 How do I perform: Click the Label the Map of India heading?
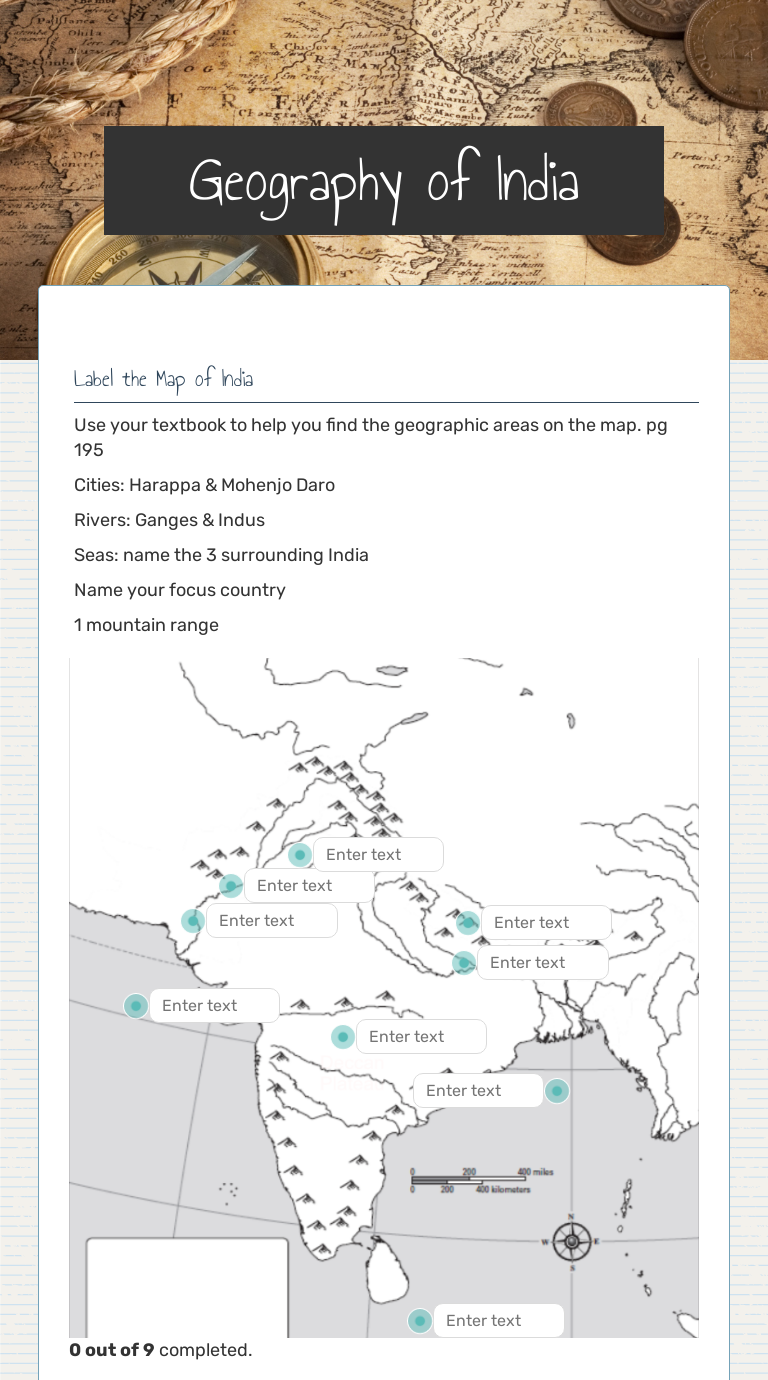tap(163, 380)
